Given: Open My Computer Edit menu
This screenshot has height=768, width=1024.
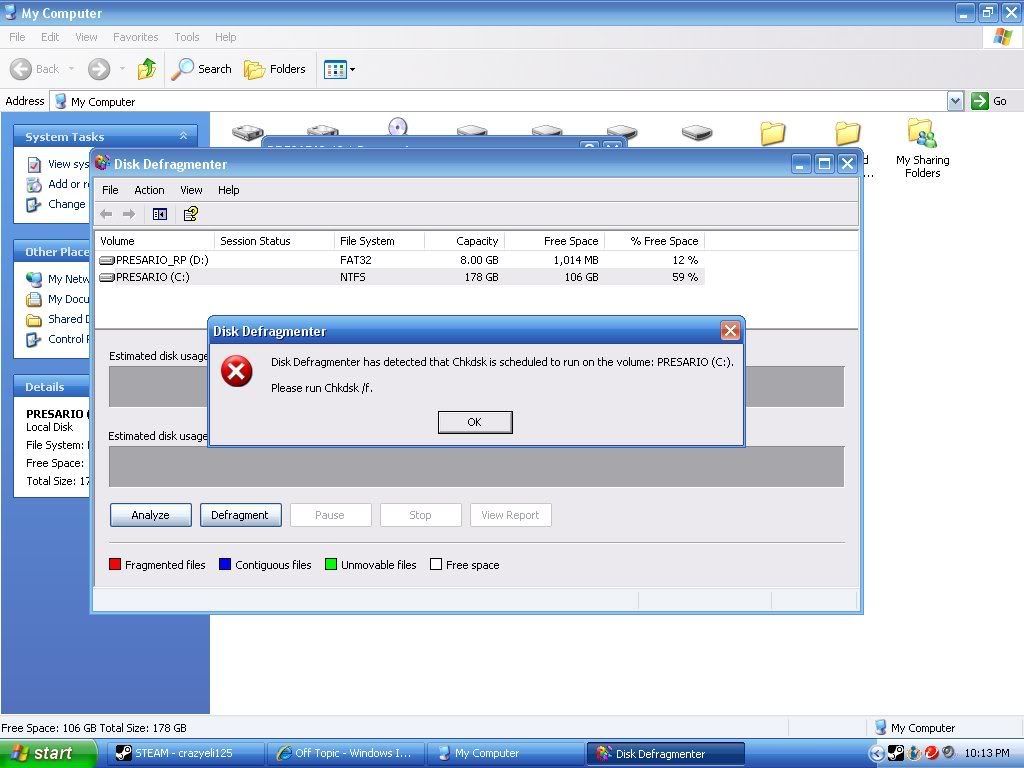Looking at the screenshot, I should [50, 37].
